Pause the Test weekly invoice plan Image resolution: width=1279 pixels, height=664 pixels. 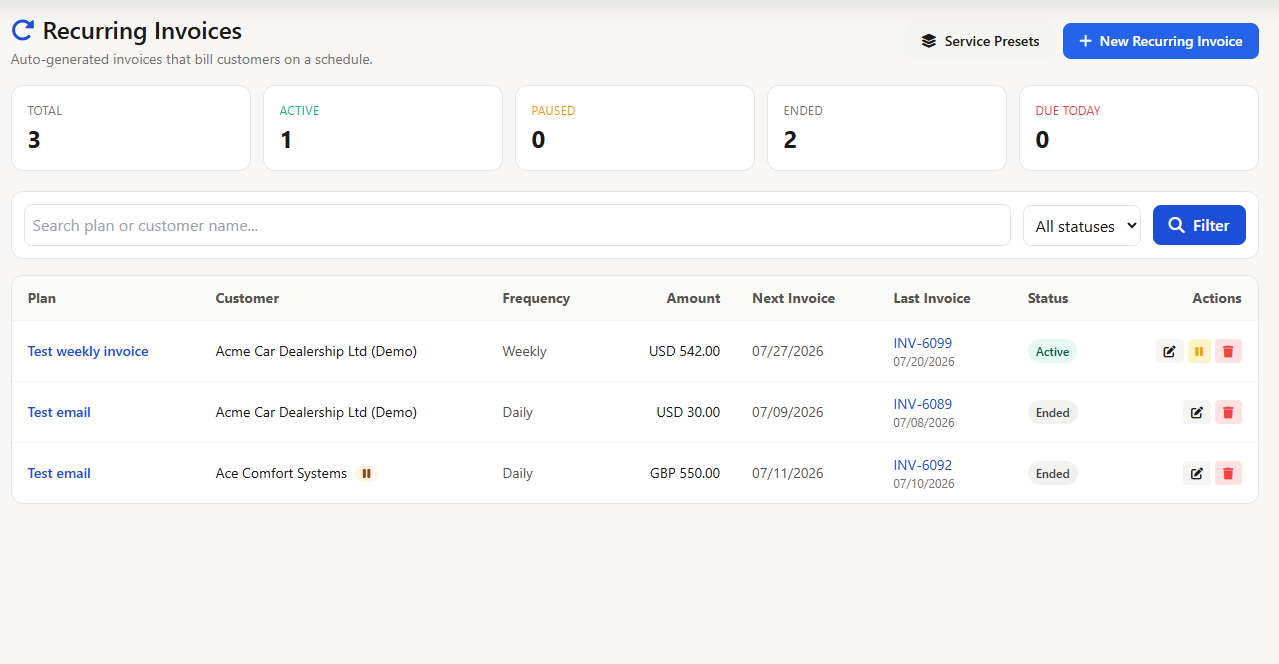[1199, 351]
